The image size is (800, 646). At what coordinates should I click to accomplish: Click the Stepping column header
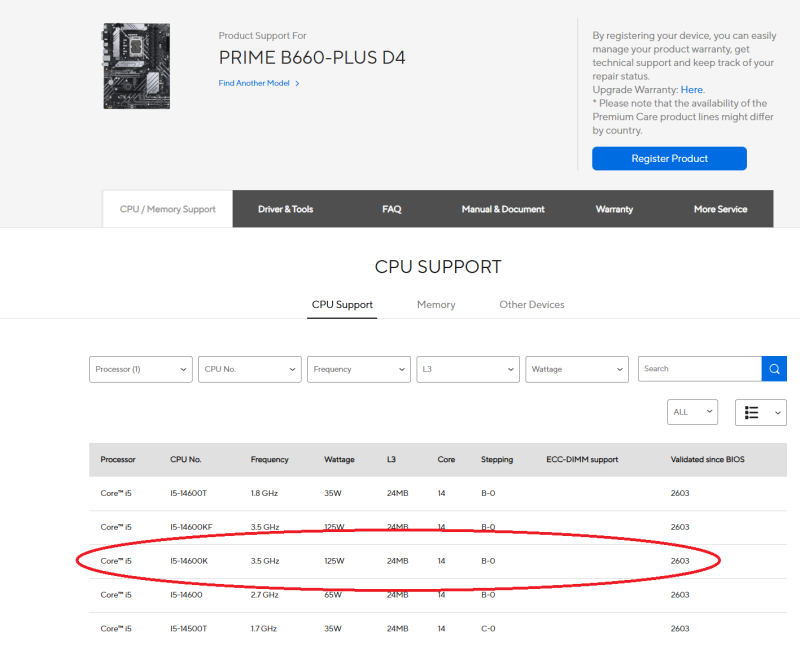click(x=497, y=459)
